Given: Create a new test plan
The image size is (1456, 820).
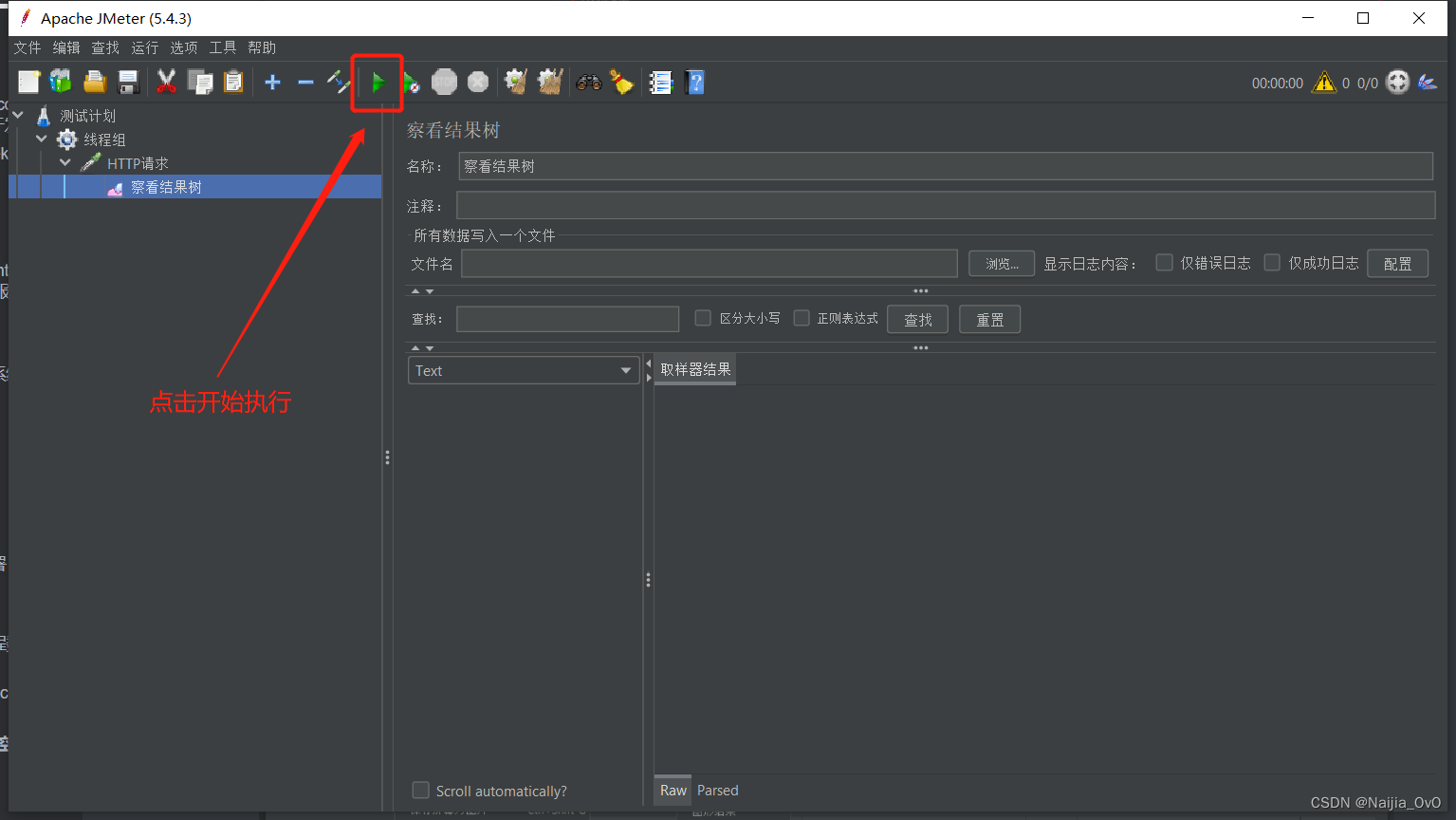Looking at the screenshot, I should 28,83.
